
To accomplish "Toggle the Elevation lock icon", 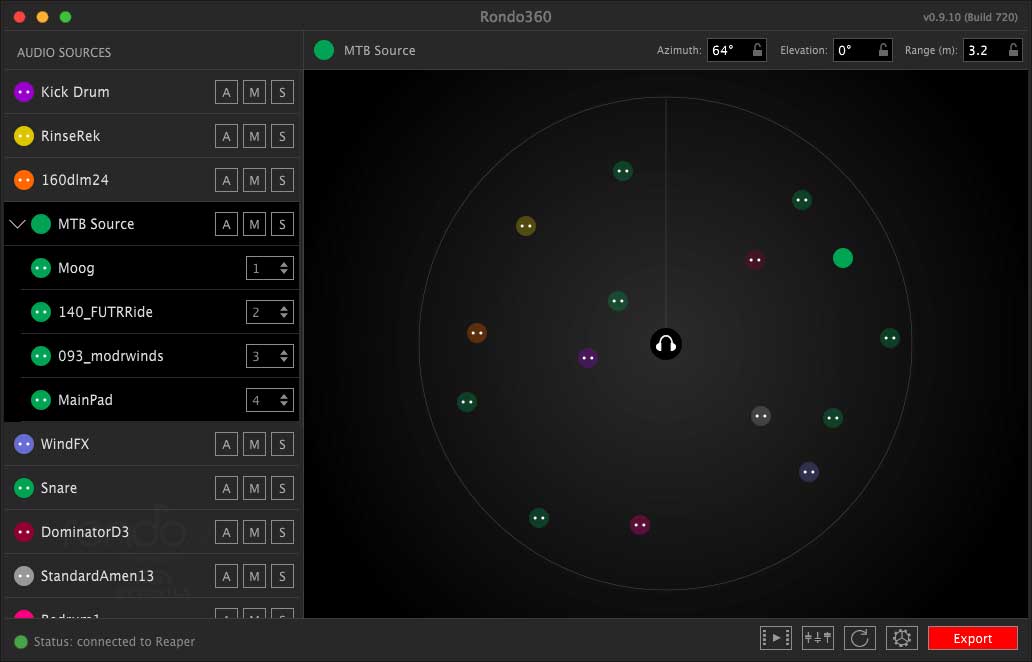I will 883,50.
